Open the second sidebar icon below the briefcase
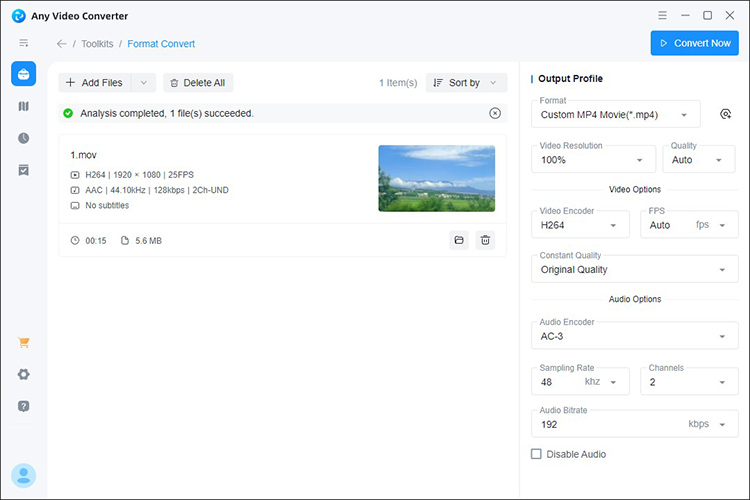The height and width of the screenshot is (500, 750). click(23, 106)
